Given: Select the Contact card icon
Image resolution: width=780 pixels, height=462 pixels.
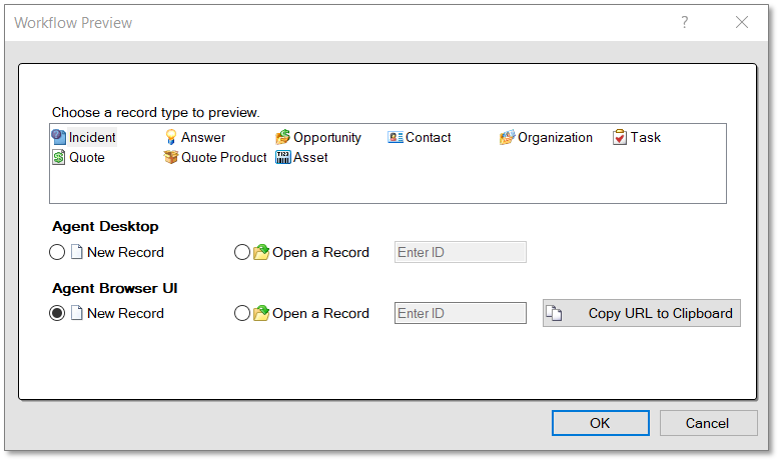Looking at the screenshot, I should (x=395, y=138).
